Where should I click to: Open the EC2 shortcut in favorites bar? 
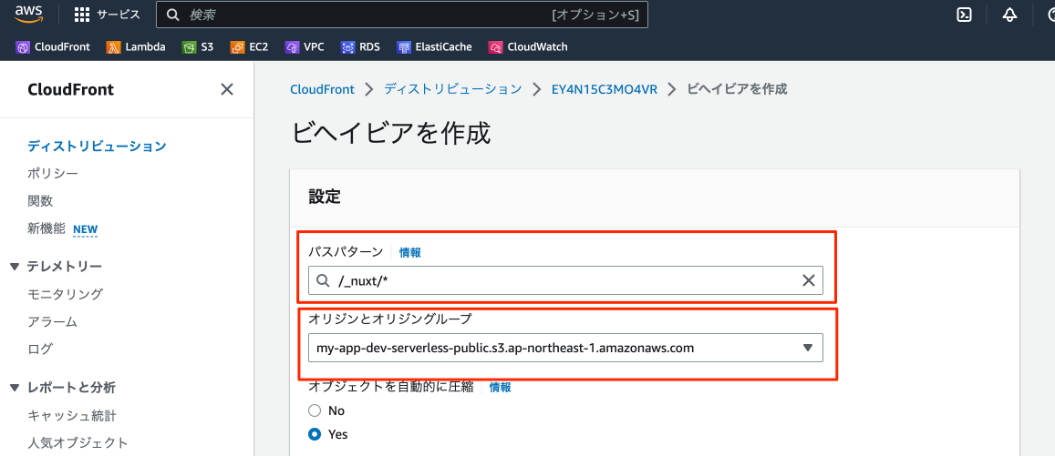pyautogui.click(x=249, y=47)
